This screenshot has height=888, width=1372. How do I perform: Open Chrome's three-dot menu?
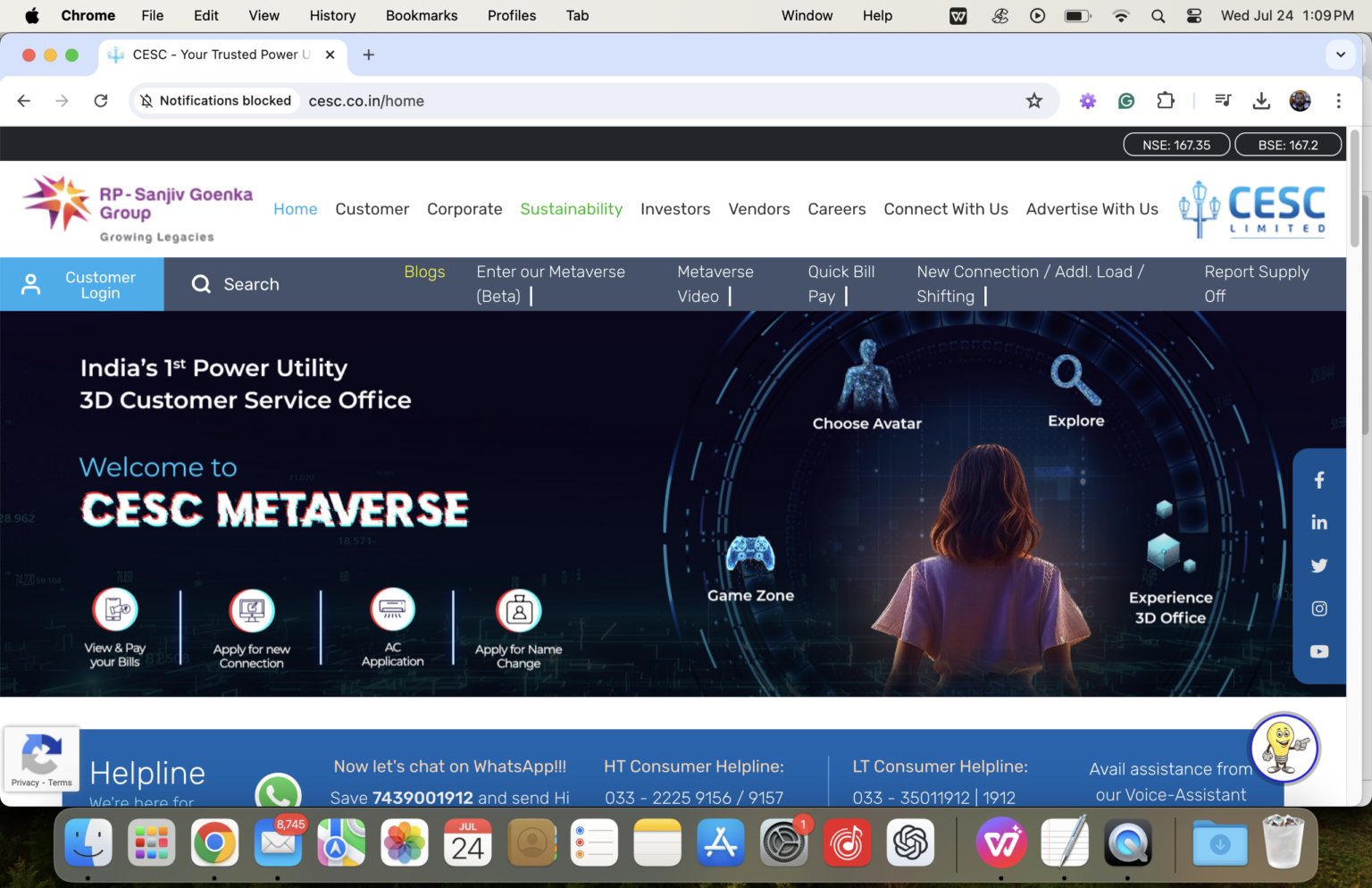(1338, 101)
